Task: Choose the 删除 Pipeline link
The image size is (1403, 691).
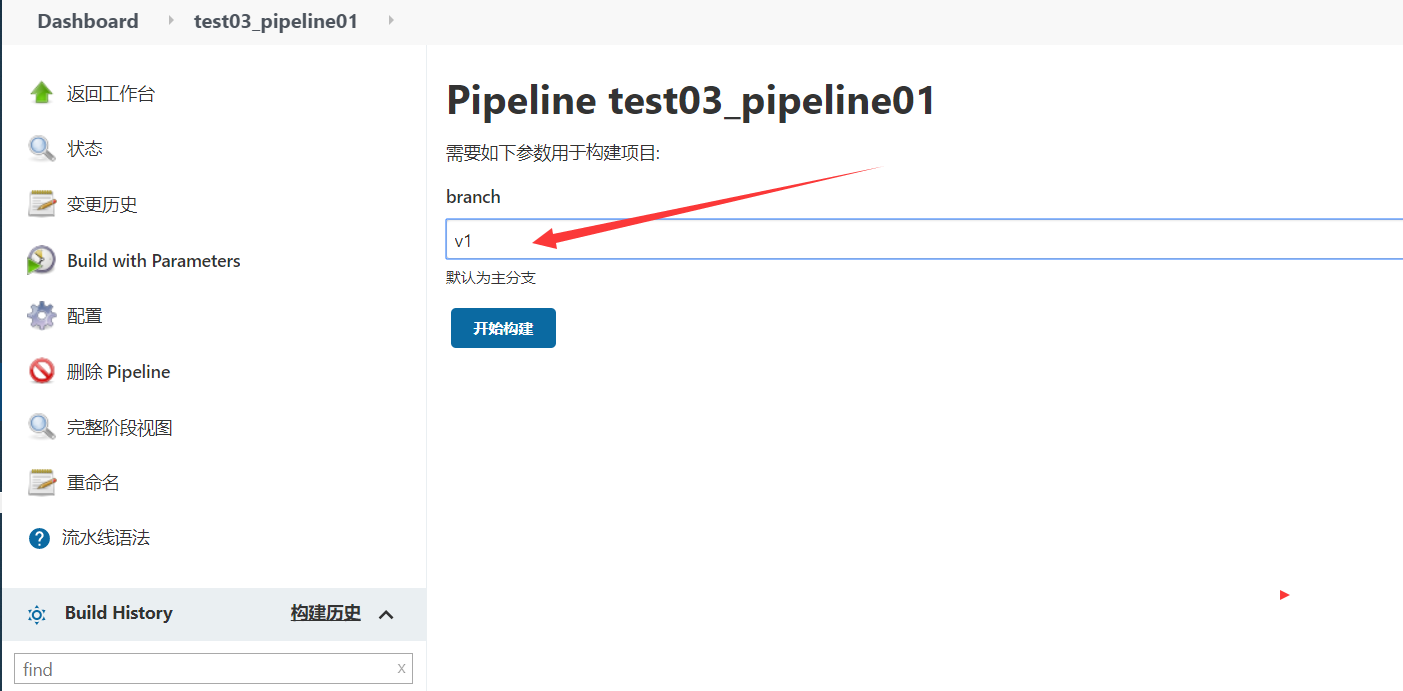Action: pos(119,371)
